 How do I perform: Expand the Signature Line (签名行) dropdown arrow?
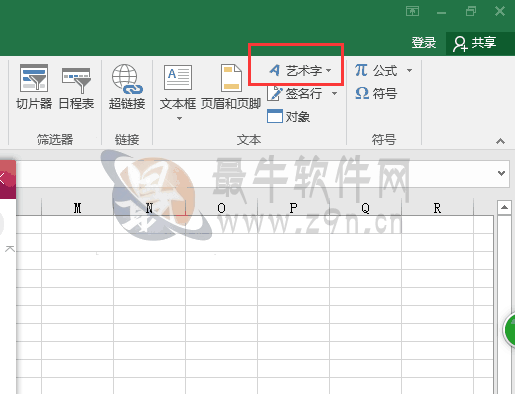[x=334, y=94]
